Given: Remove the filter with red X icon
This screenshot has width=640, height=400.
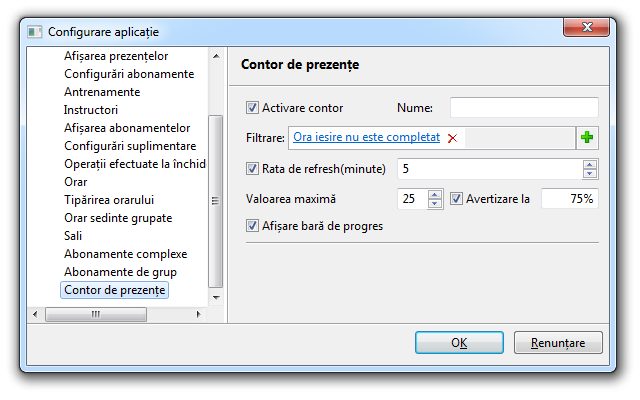Looking at the screenshot, I should [x=452, y=138].
